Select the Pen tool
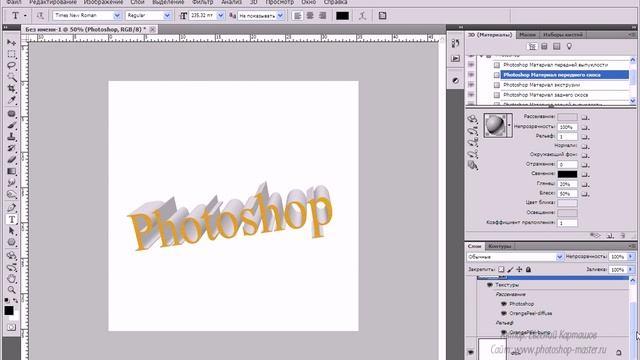The width and height of the screenshot is (640, 360). pyautogui.click(x=11, y=208)
